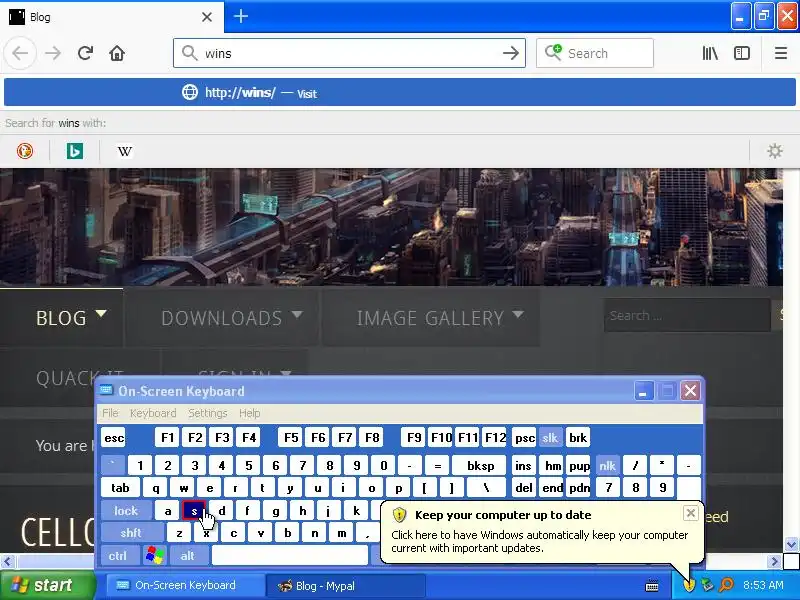Click the browser forward arrow button
800x600 pixels.
coord(53,53)
